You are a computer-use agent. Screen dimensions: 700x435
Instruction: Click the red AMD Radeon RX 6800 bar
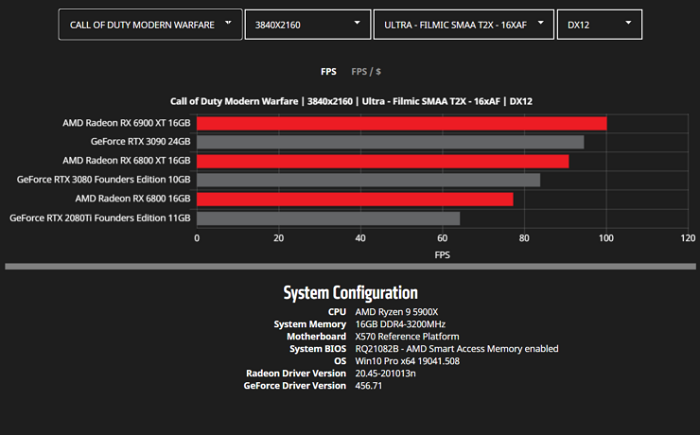354,199
